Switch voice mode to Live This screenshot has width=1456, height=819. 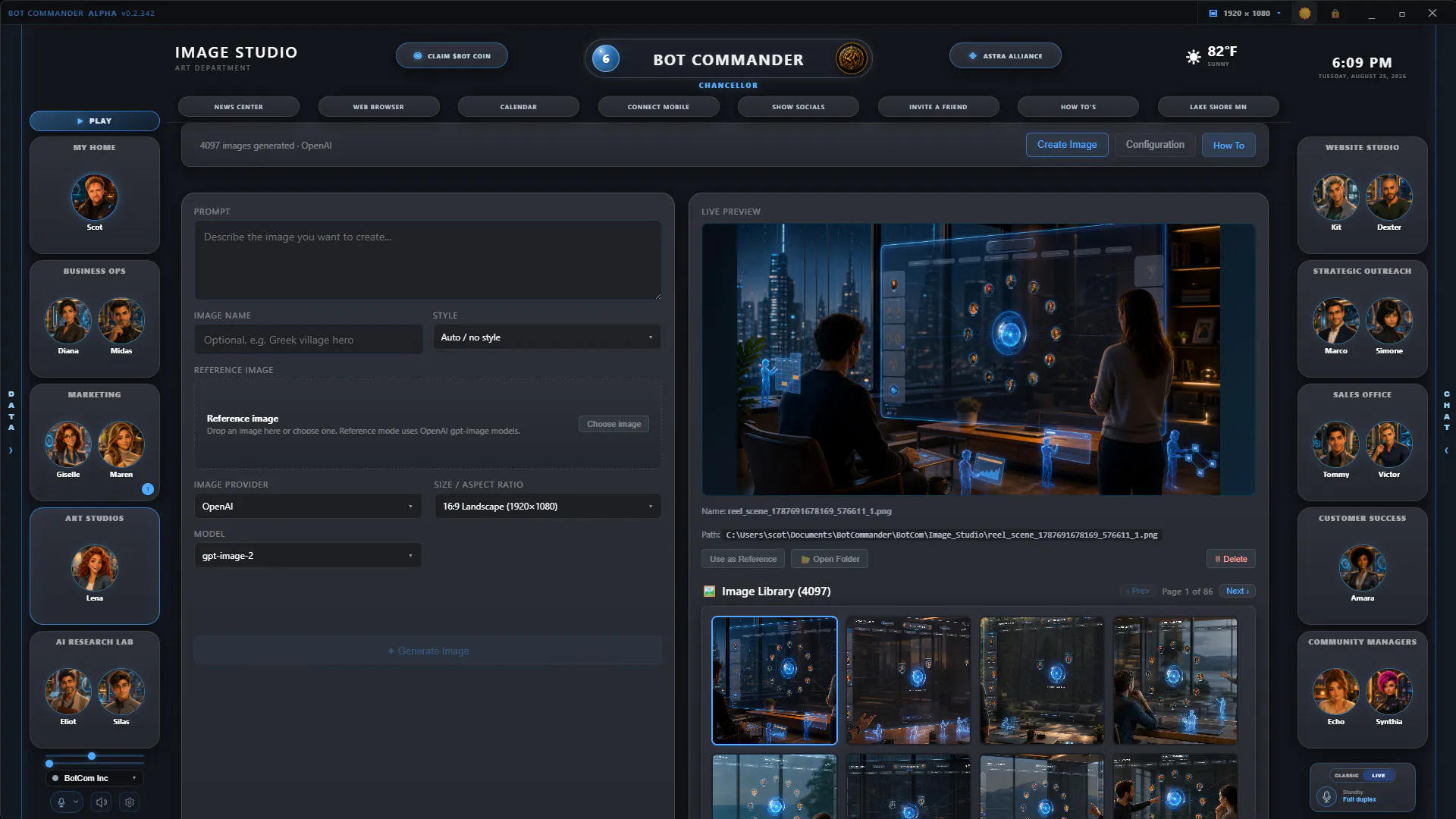(1379, 776)
